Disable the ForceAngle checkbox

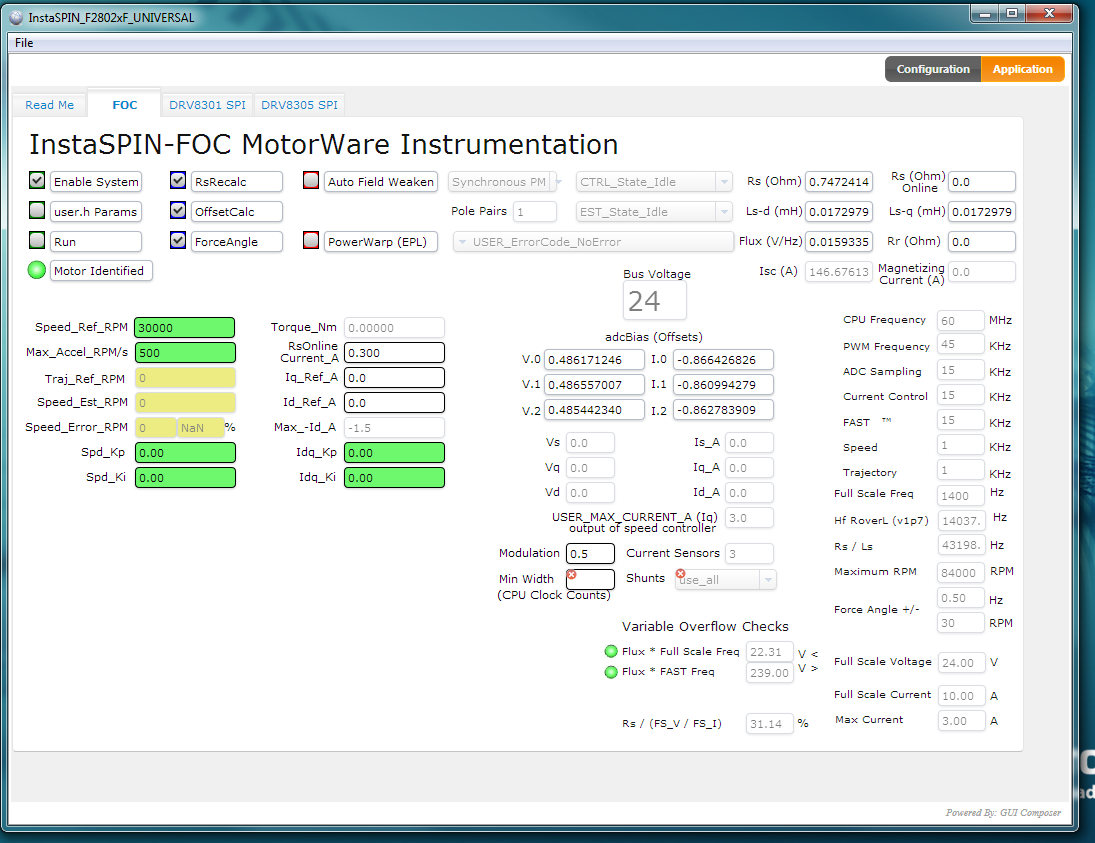click(x=178, y=240)
